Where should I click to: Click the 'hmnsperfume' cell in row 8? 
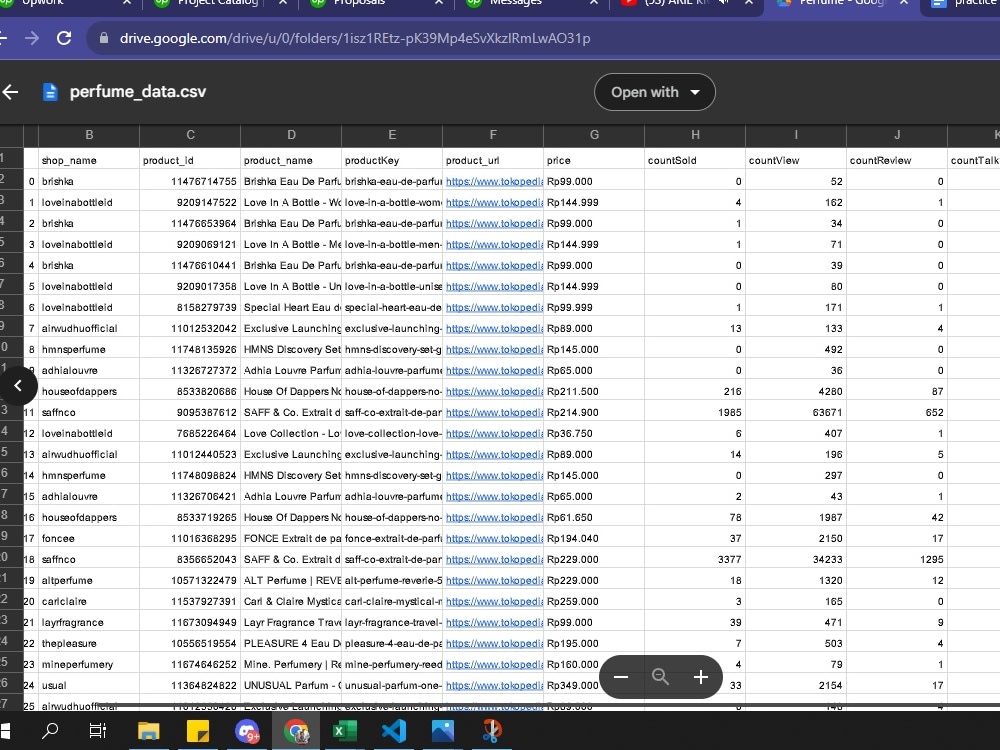click(89, 349)
